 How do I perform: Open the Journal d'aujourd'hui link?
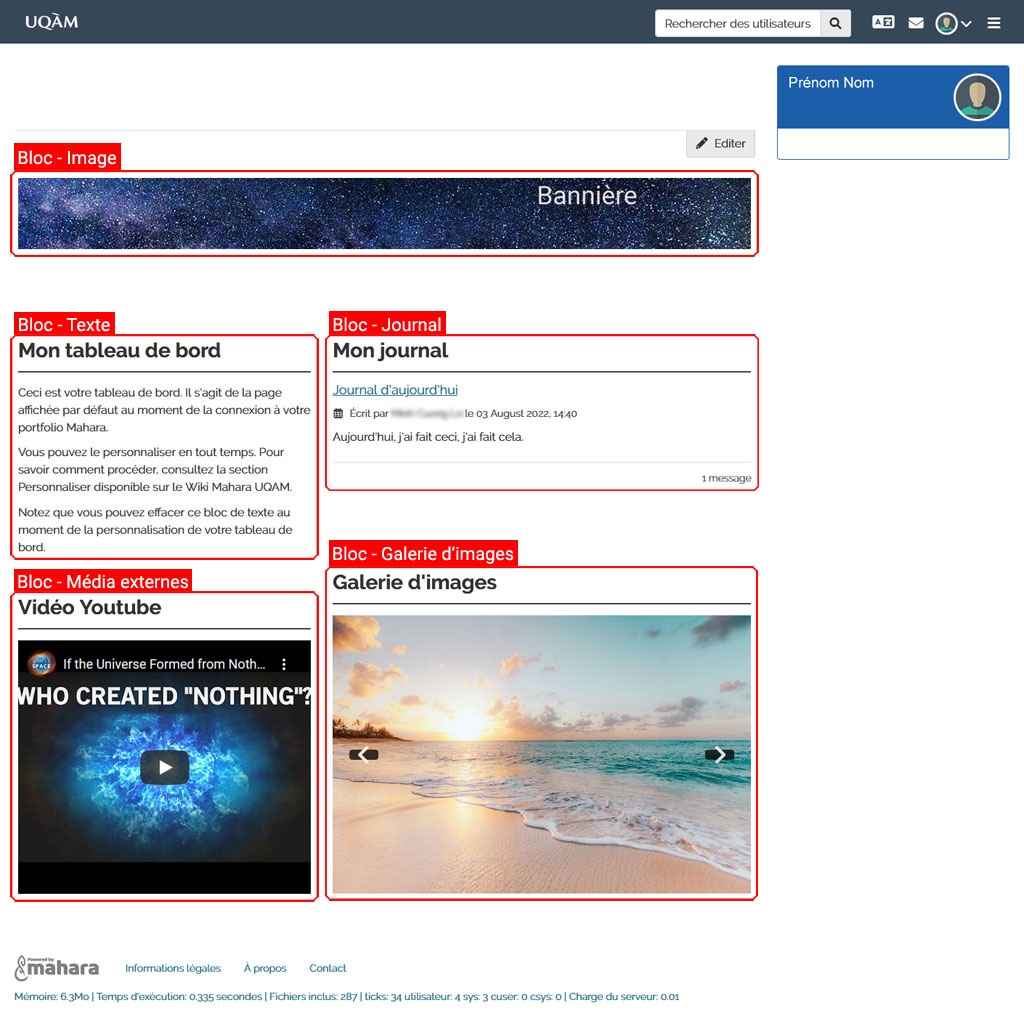pos(395,390)
